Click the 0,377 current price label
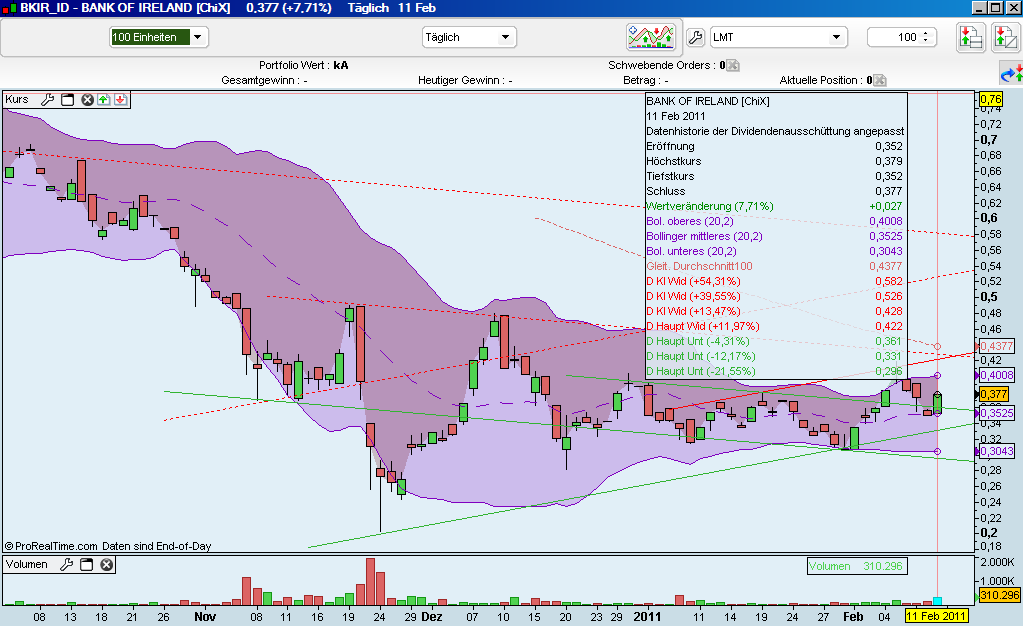The width and height of the screenshot is (1023, 626). [994, 394]
